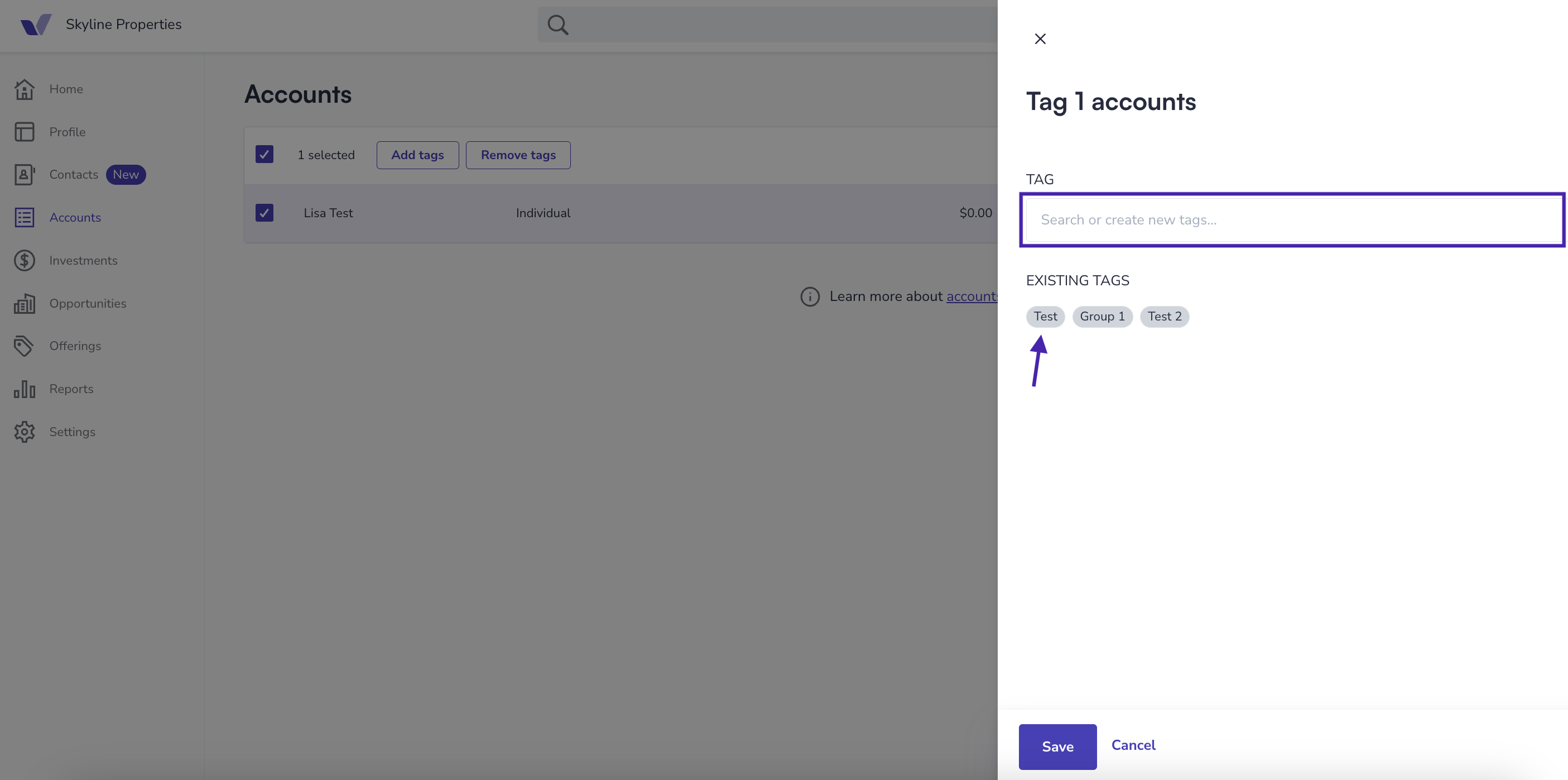The width and height of the screenshot is (1568, 780).
Task: Click the Settings gear icon
Action: pos(25,432)
